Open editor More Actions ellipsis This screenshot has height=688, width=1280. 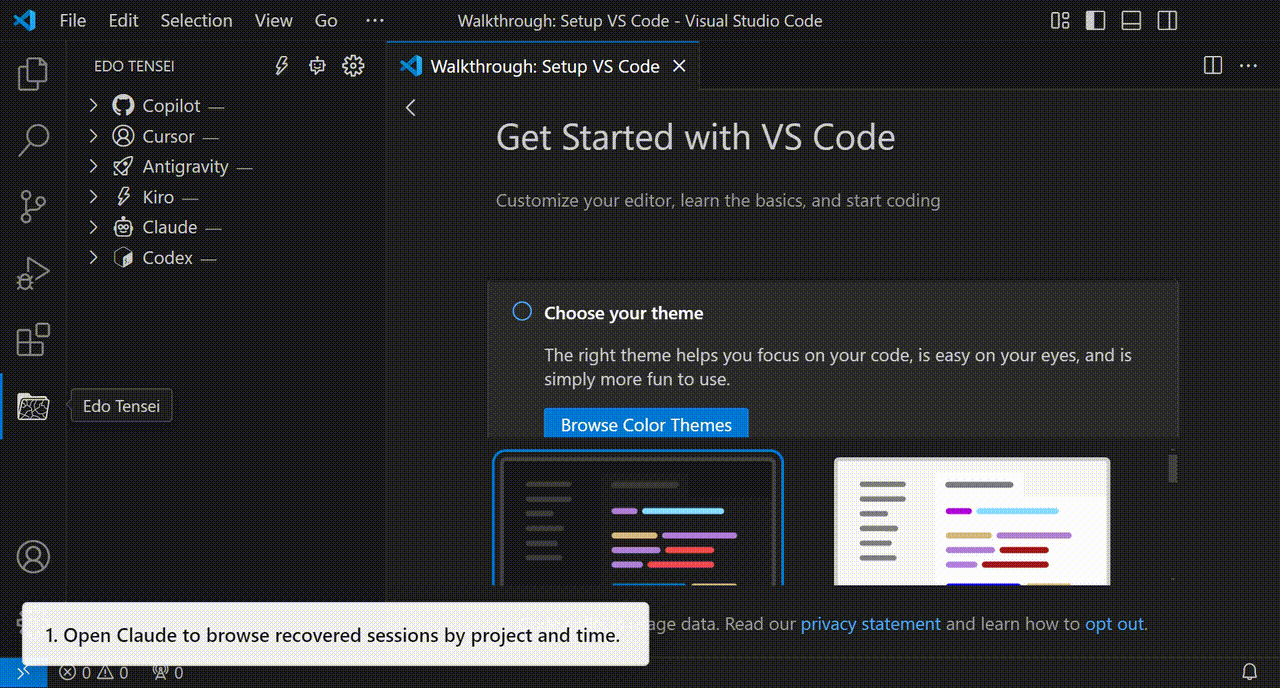tap(1248, 66)
